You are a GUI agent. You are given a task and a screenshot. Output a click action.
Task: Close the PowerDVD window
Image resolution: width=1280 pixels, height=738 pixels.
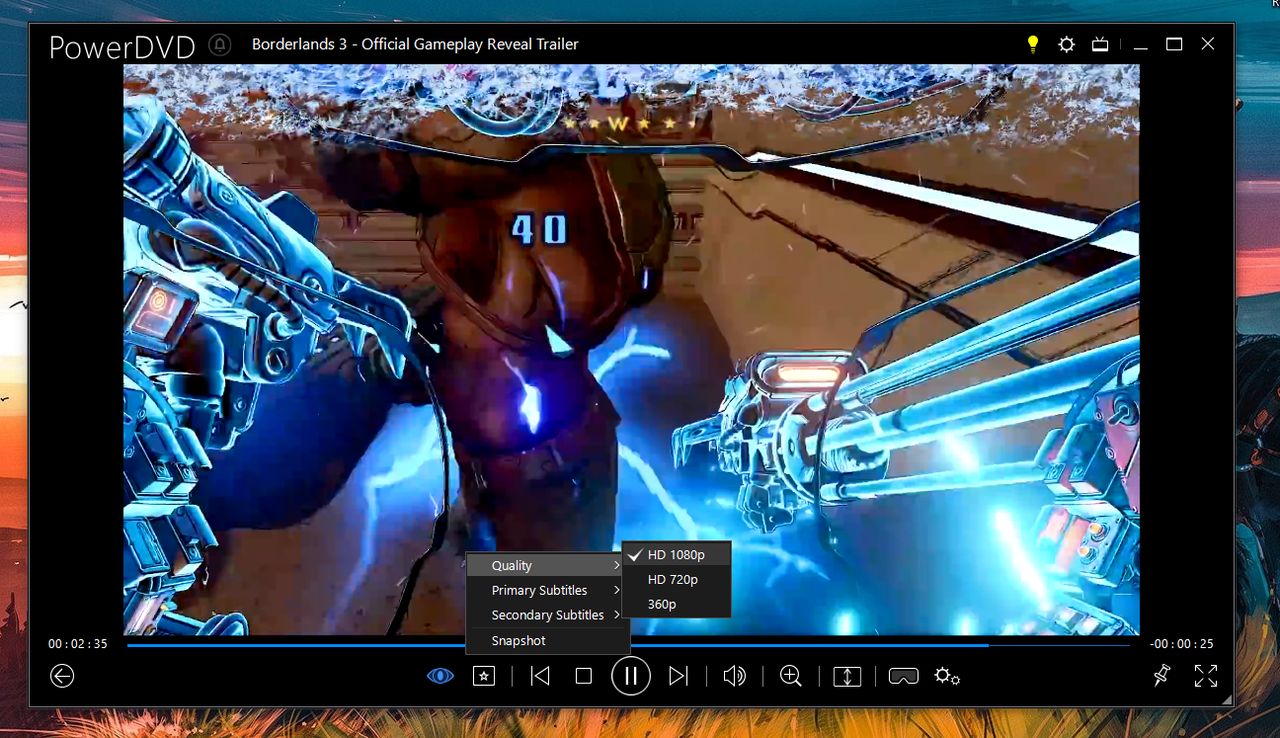(x=1208, y=44)
